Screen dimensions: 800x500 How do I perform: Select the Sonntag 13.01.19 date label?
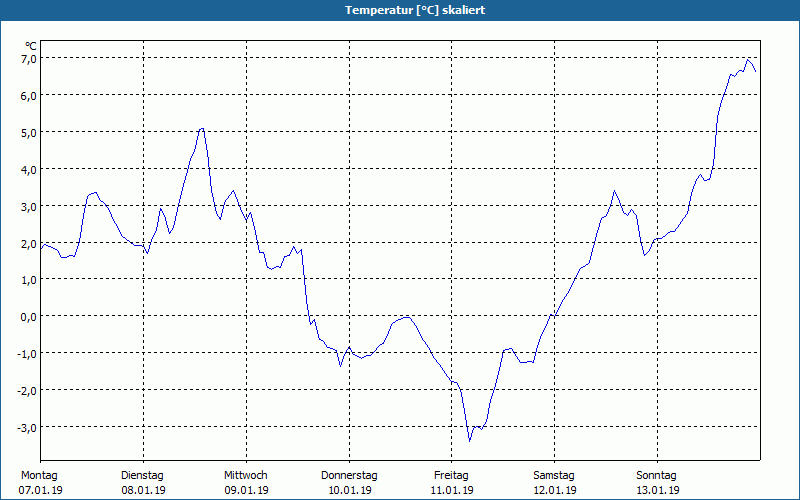pos(657,483)
